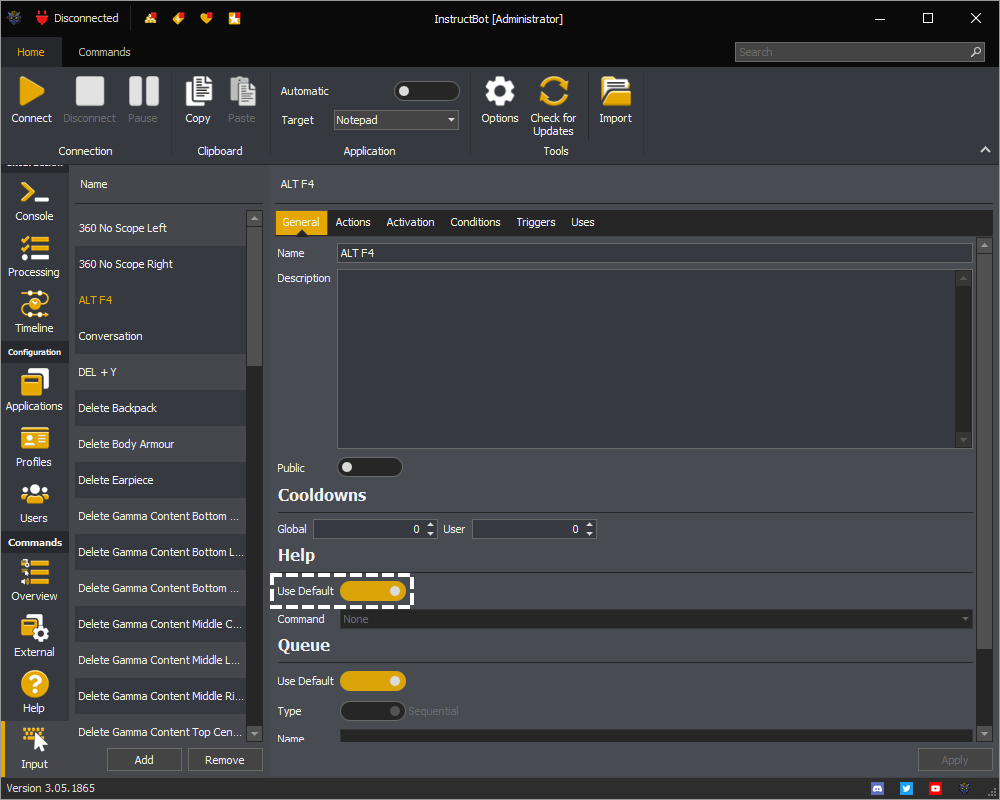Click the red Disconnected plug icon
The width and height of the screenshot is (1000, 800).
[x=42, y=18]
